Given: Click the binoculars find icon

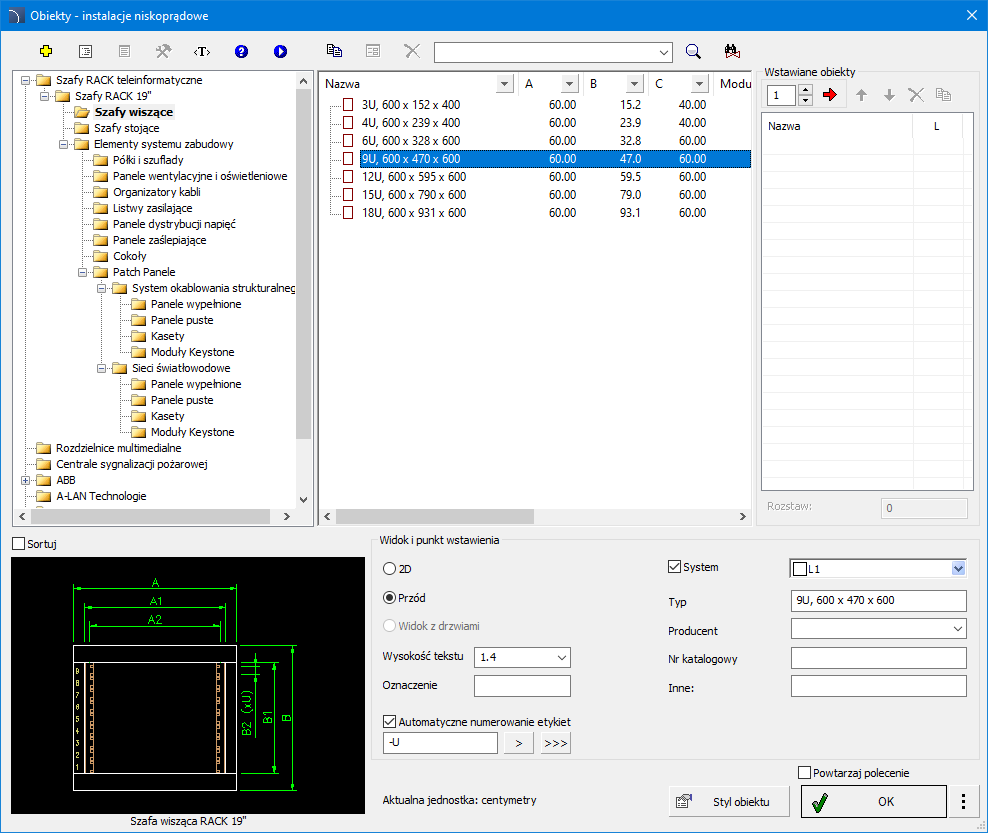Looking at the screenshot, I should [731, 51].
